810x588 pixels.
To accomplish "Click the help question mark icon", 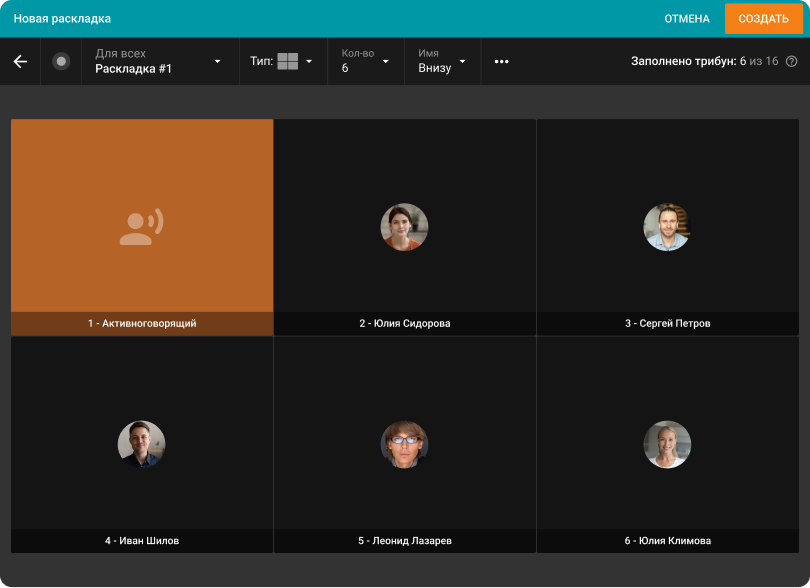I will [x=791, y=62].
